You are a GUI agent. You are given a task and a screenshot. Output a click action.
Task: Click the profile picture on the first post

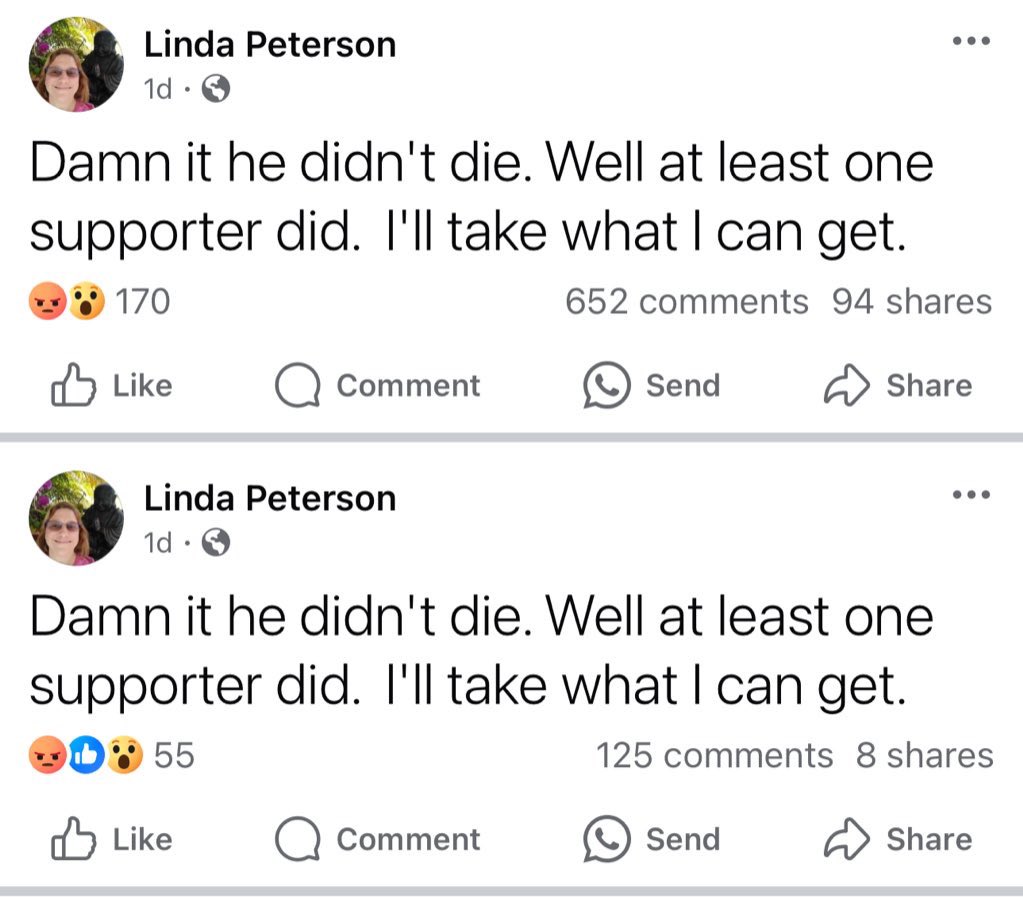click(77, 67)
